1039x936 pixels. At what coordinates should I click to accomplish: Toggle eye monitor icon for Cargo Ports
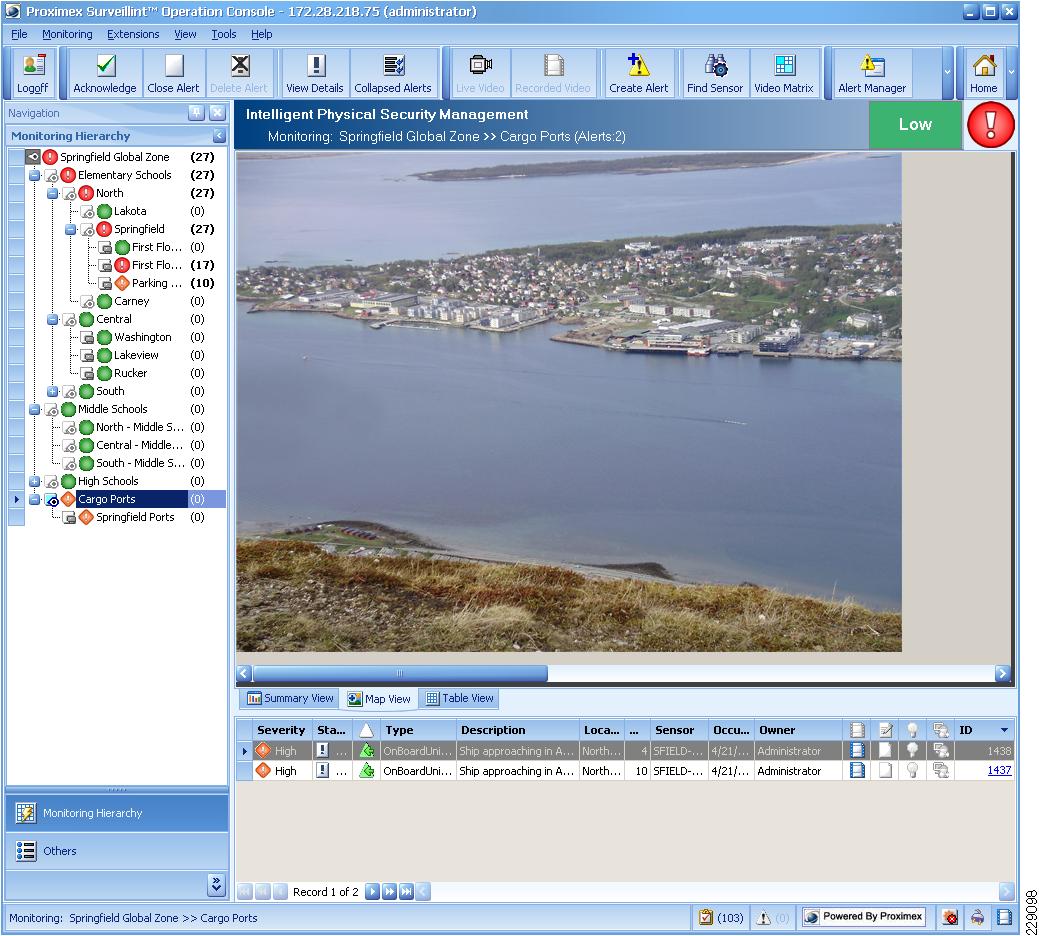point(52,499)
